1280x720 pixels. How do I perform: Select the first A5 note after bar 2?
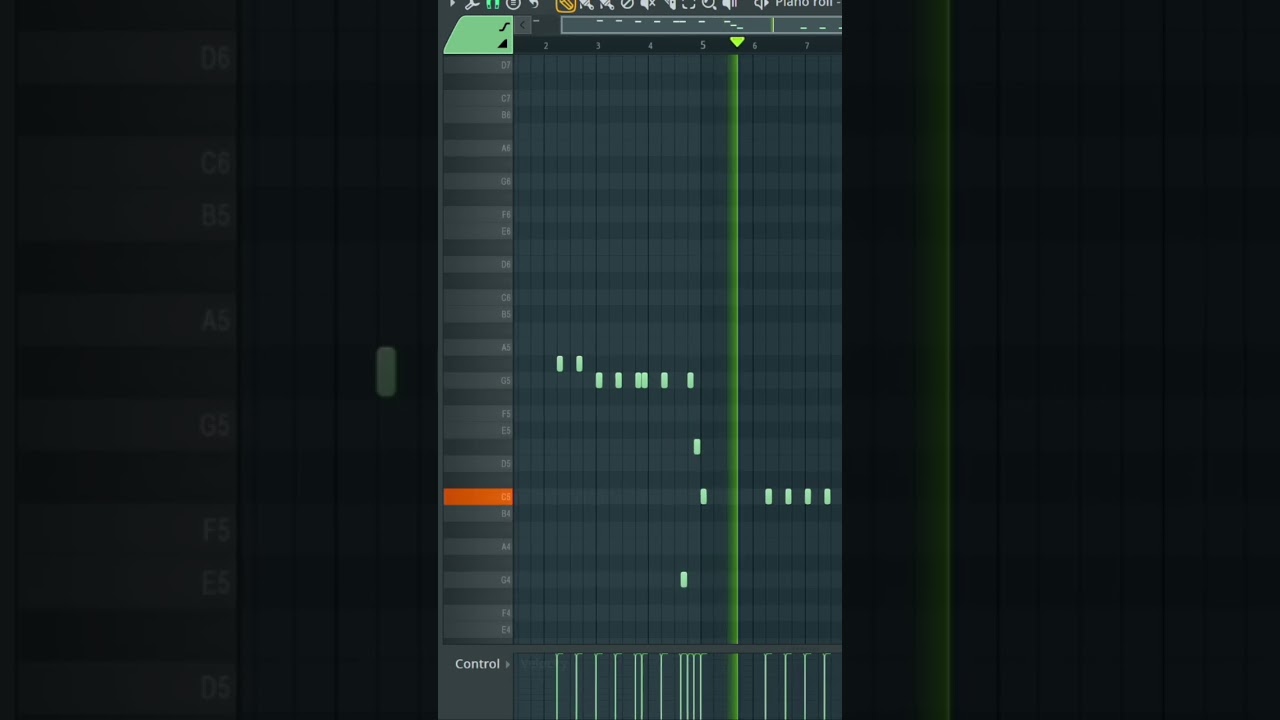pyautogui.click(x=560, y=364)
